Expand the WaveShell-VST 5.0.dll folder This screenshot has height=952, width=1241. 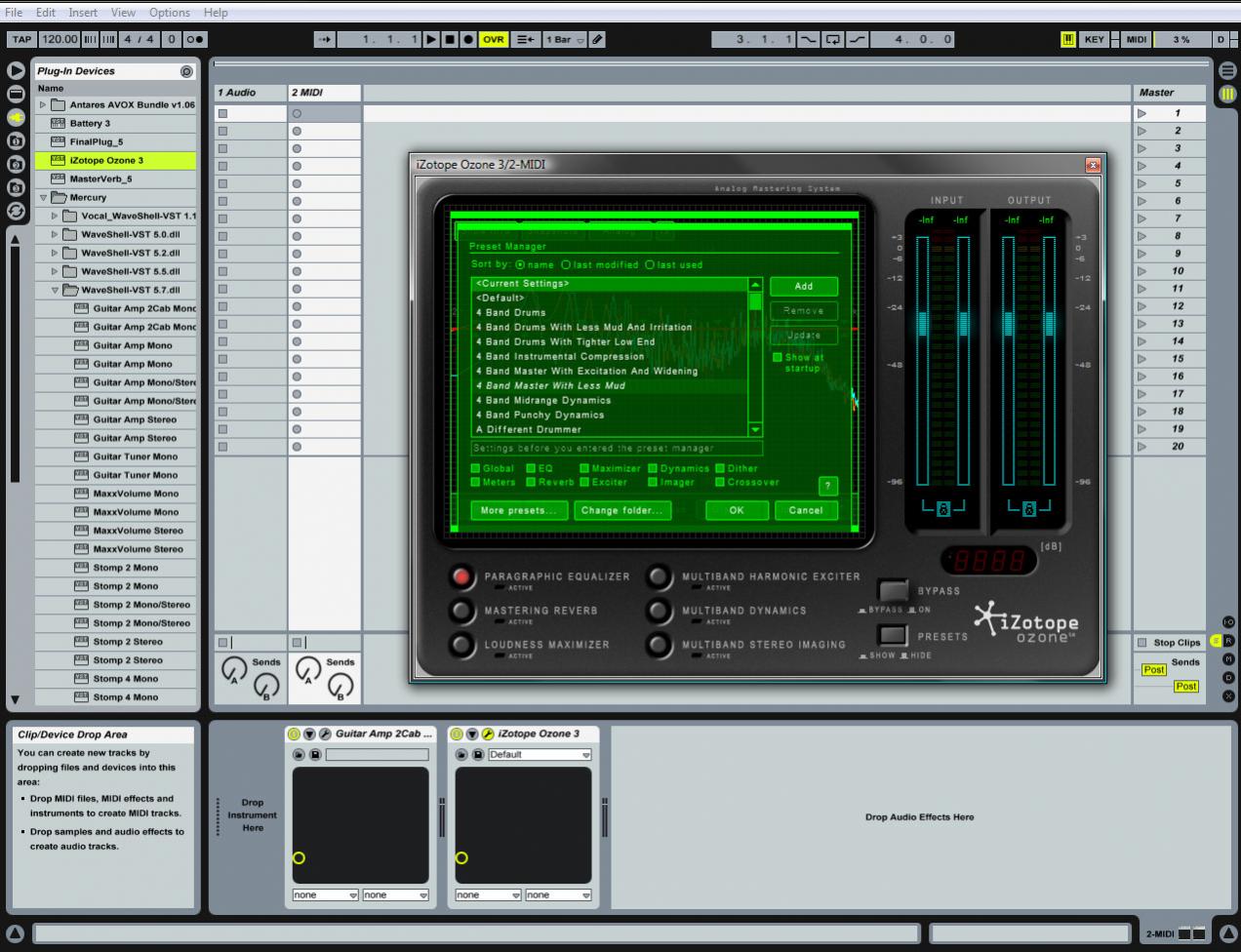tap(55, 234)
